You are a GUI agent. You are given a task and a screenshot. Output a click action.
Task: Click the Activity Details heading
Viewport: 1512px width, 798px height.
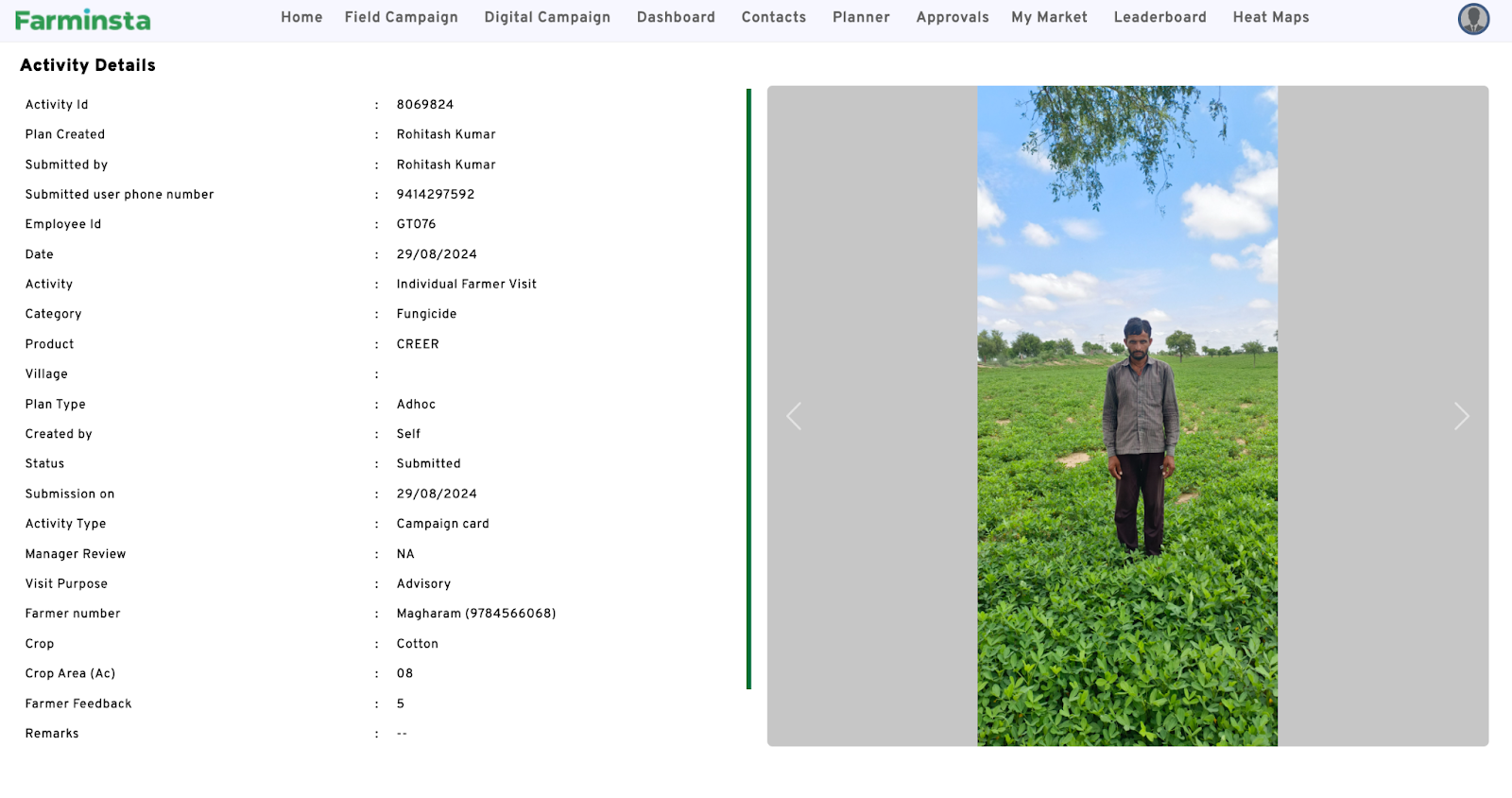[x=88, y=65]
